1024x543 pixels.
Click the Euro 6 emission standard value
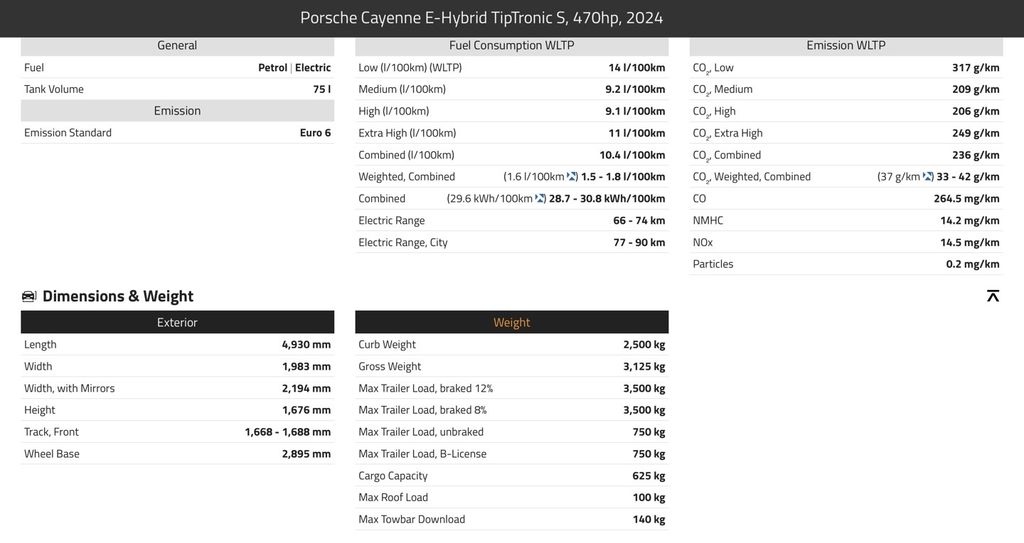tap(314, 133)
